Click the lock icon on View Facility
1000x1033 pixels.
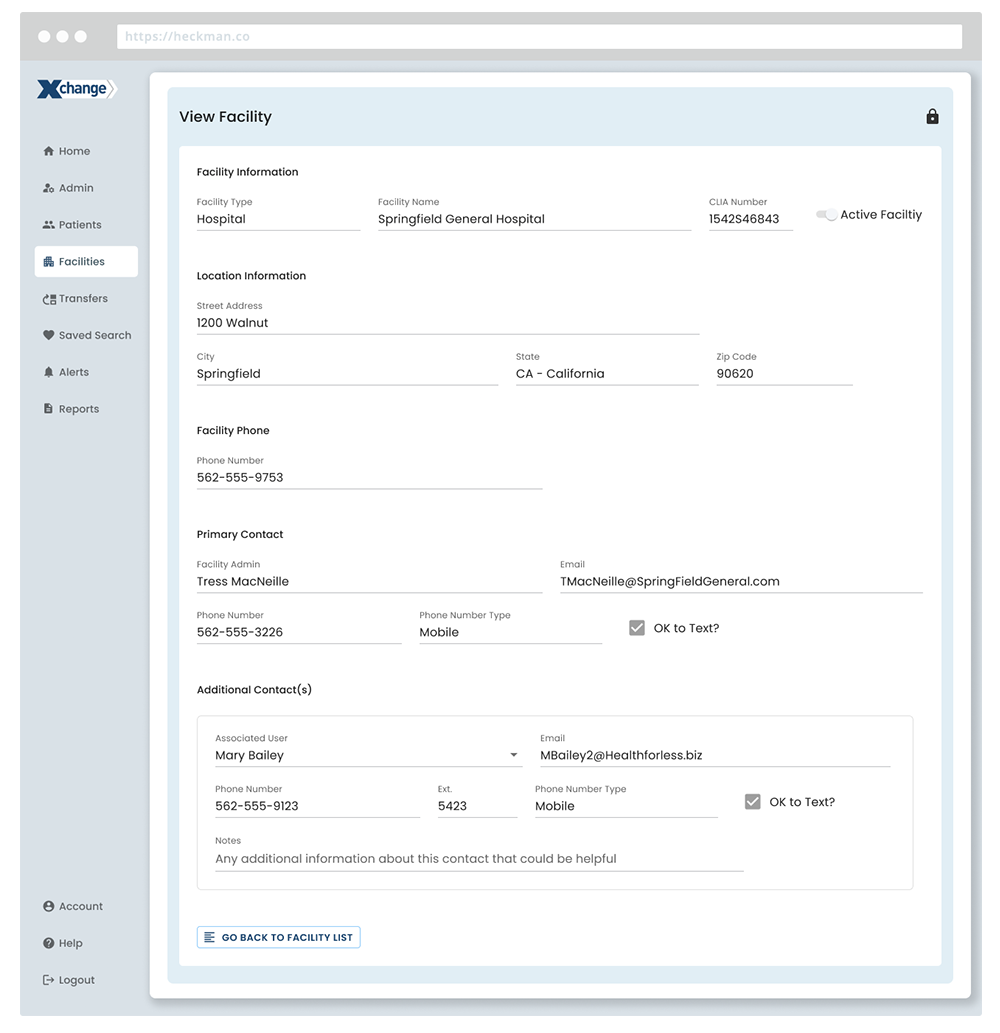(x=932, y=117)
